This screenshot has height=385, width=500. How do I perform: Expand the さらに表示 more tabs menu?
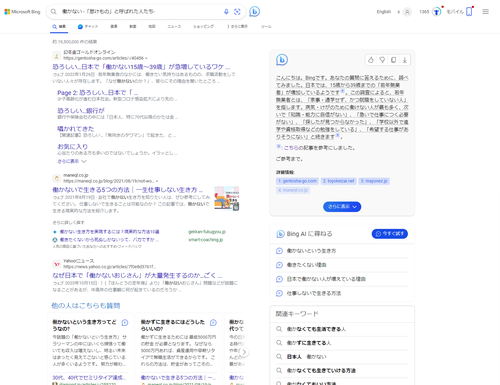[x=238, y=26]
